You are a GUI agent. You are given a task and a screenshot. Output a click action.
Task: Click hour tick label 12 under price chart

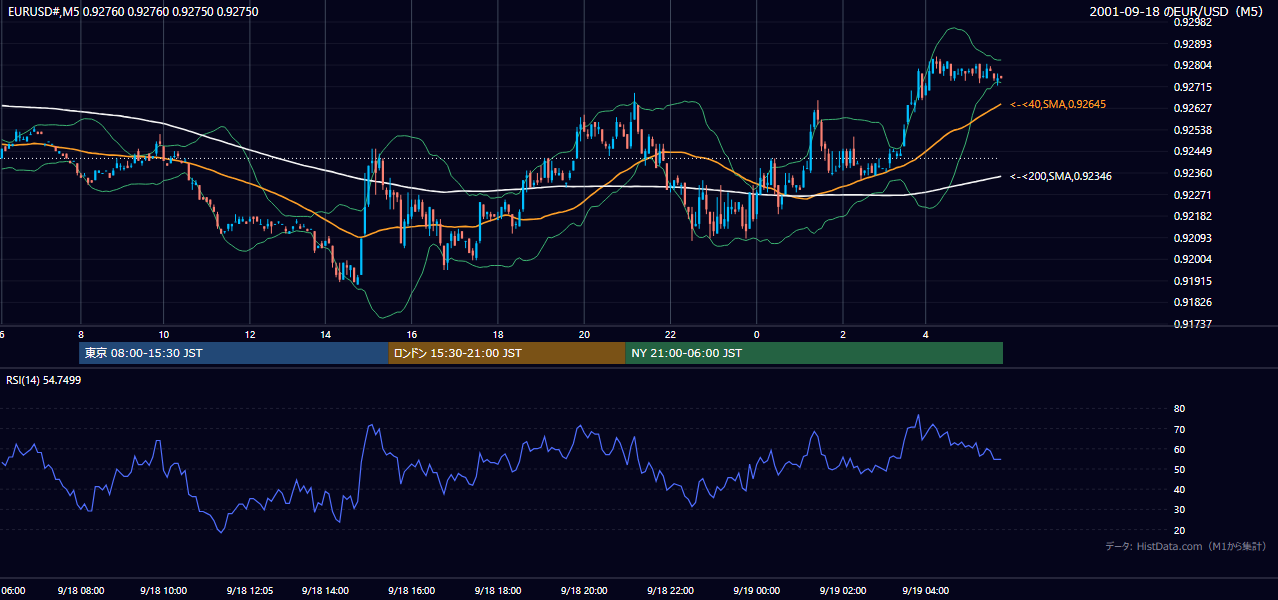coord(250,334)
